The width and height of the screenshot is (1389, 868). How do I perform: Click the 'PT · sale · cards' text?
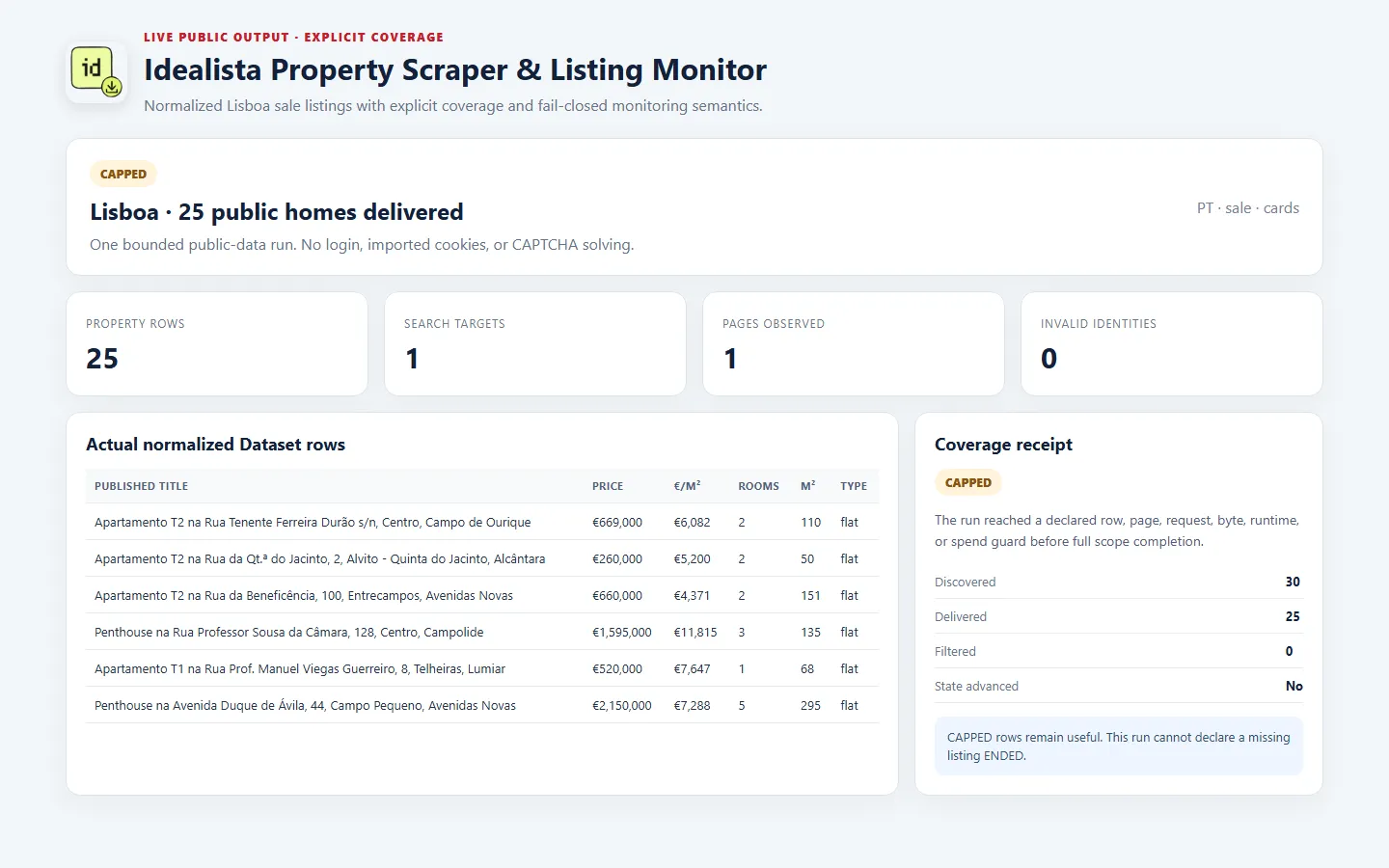(1248, 208)
